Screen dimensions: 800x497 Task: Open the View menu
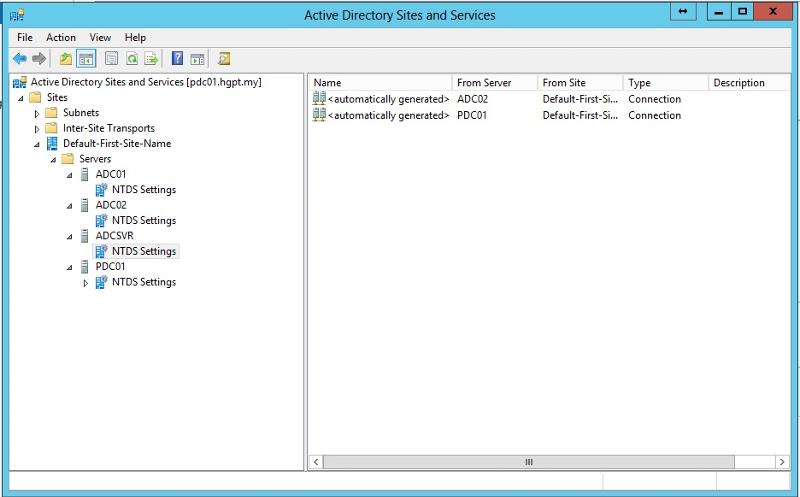point(100,37)
